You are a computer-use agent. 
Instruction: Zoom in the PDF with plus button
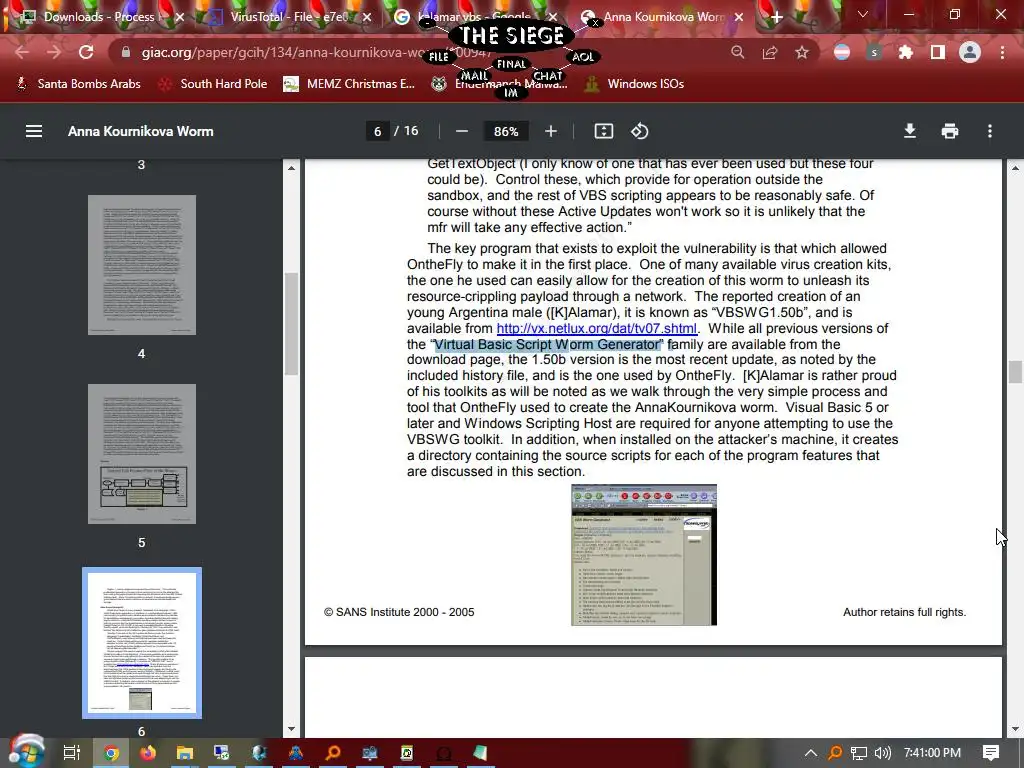coord(551,131)
